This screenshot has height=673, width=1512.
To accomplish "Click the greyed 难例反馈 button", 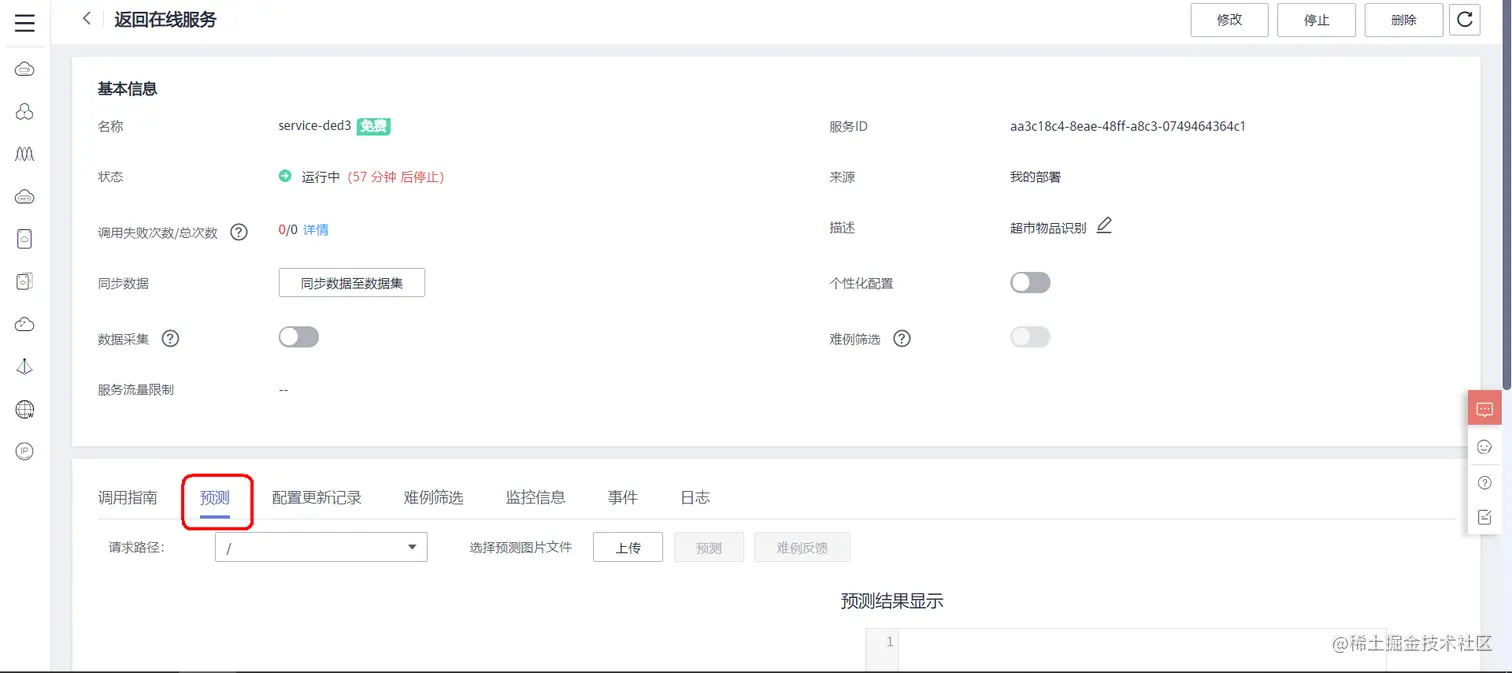I will click(x=802, y=547).
